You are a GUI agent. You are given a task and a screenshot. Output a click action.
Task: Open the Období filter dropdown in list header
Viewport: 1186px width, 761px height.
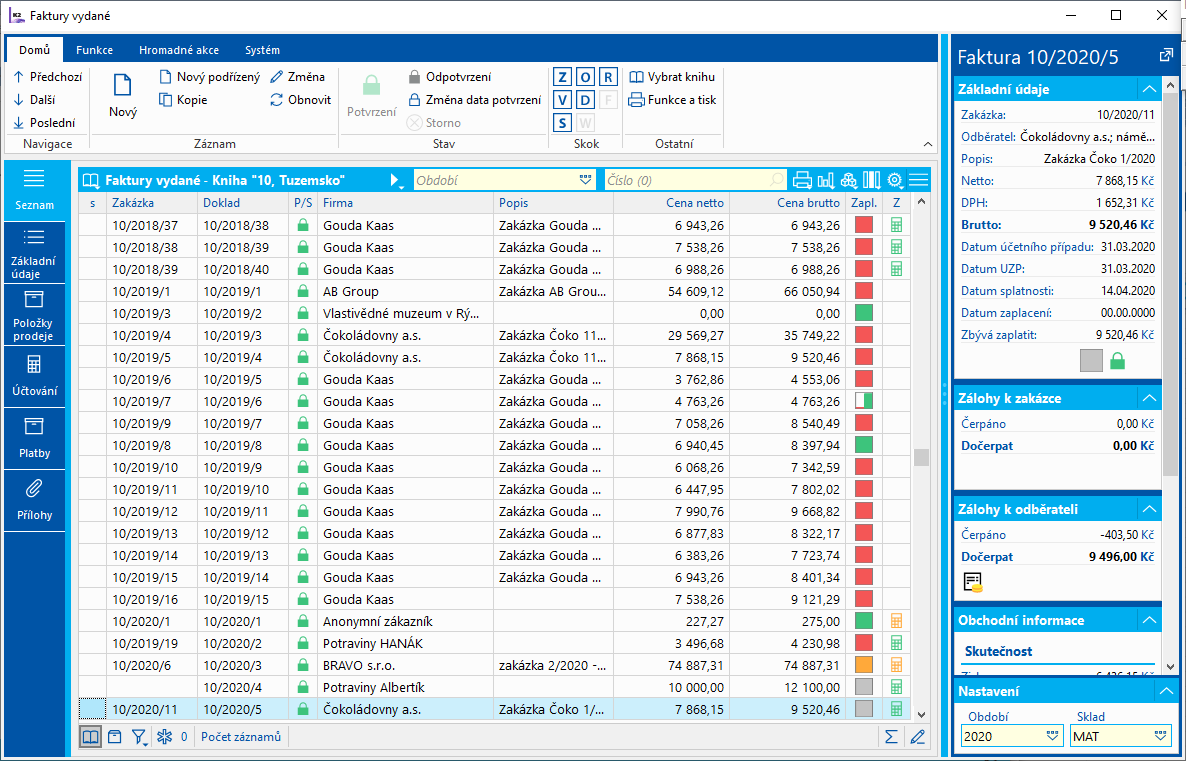coord(585,180)
